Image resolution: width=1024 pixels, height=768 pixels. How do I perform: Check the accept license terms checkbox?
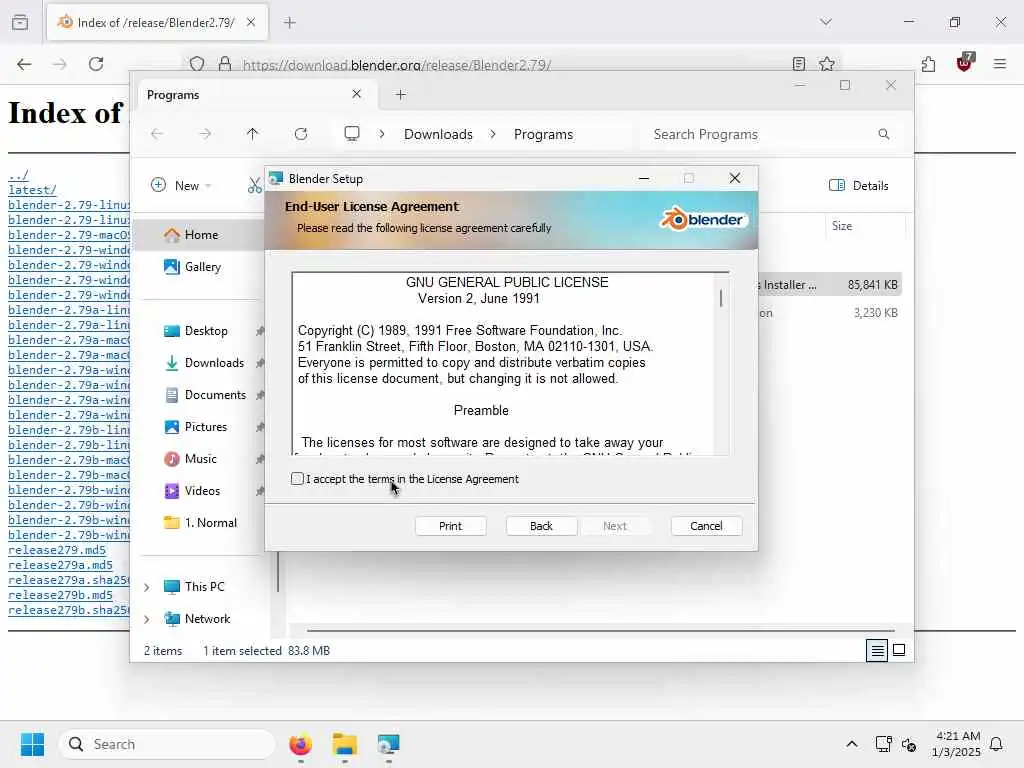297,479
